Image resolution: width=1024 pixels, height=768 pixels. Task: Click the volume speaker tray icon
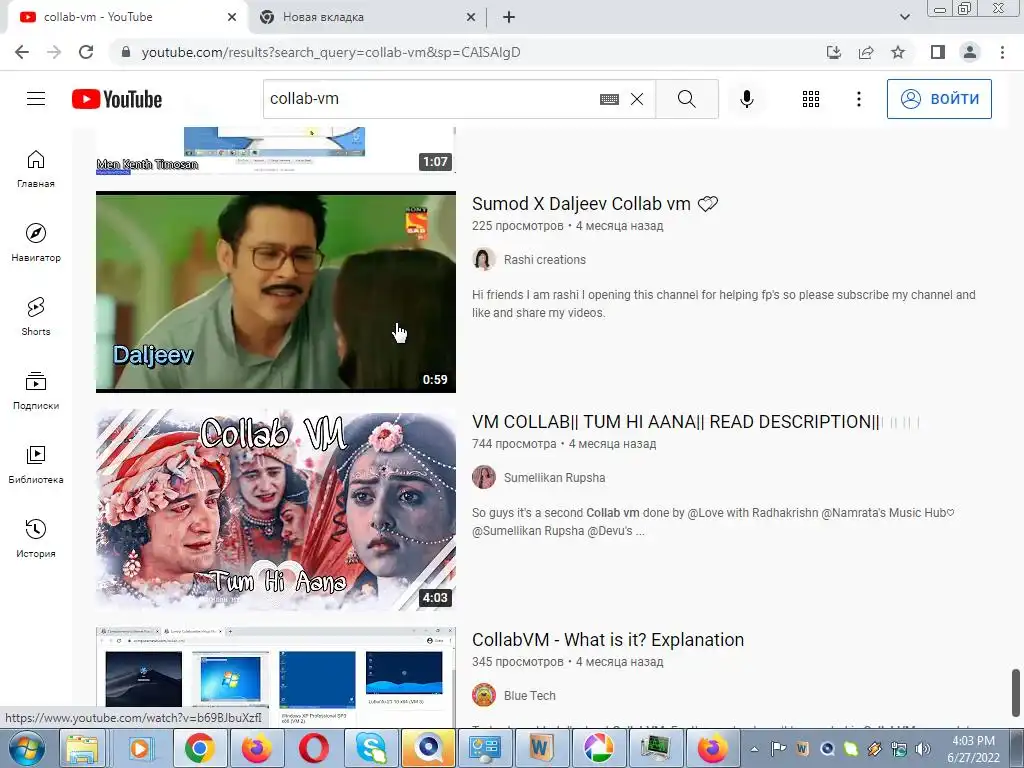tap(923, 750)
